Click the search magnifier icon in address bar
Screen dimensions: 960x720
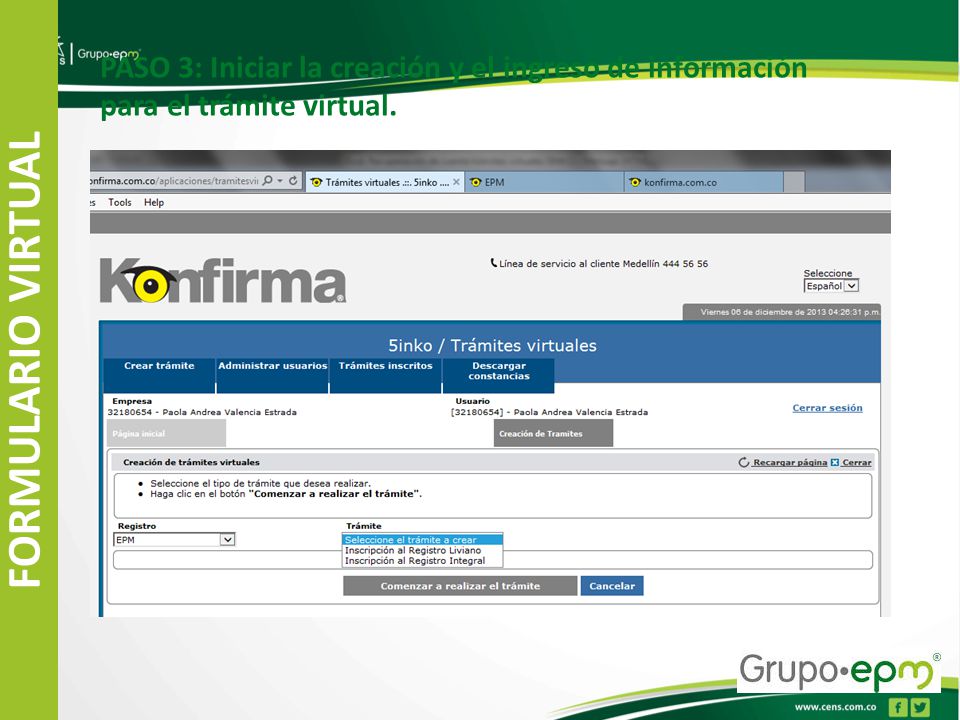pos(268,181)
